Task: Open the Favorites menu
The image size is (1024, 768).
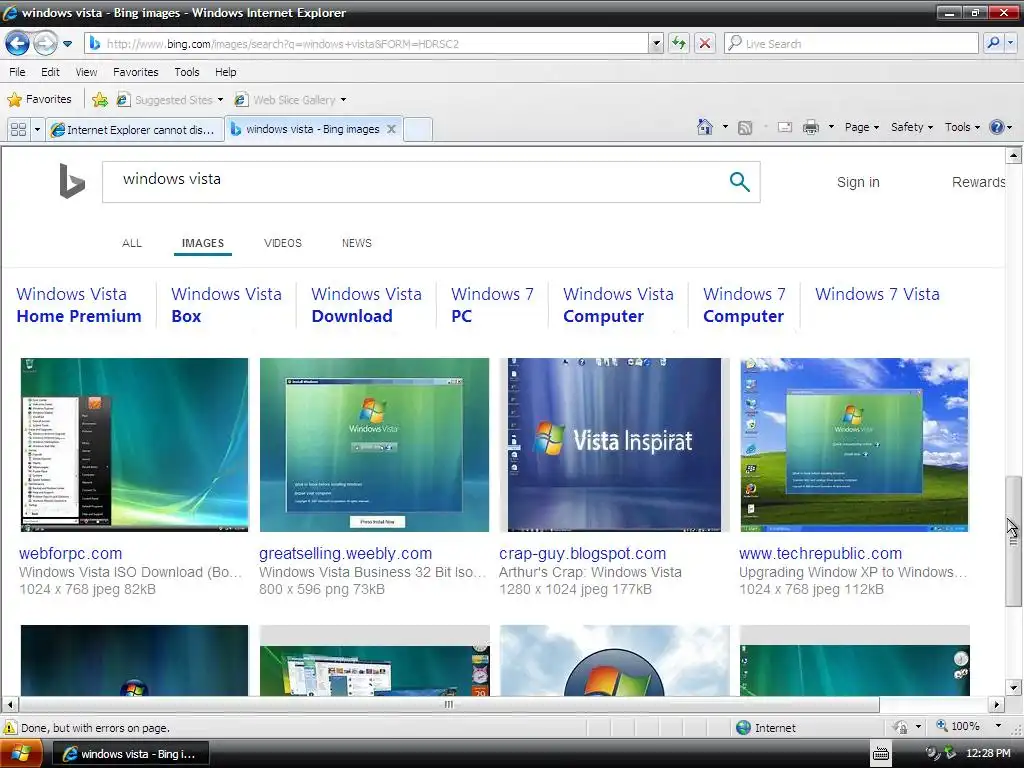Action: [136, 72]
